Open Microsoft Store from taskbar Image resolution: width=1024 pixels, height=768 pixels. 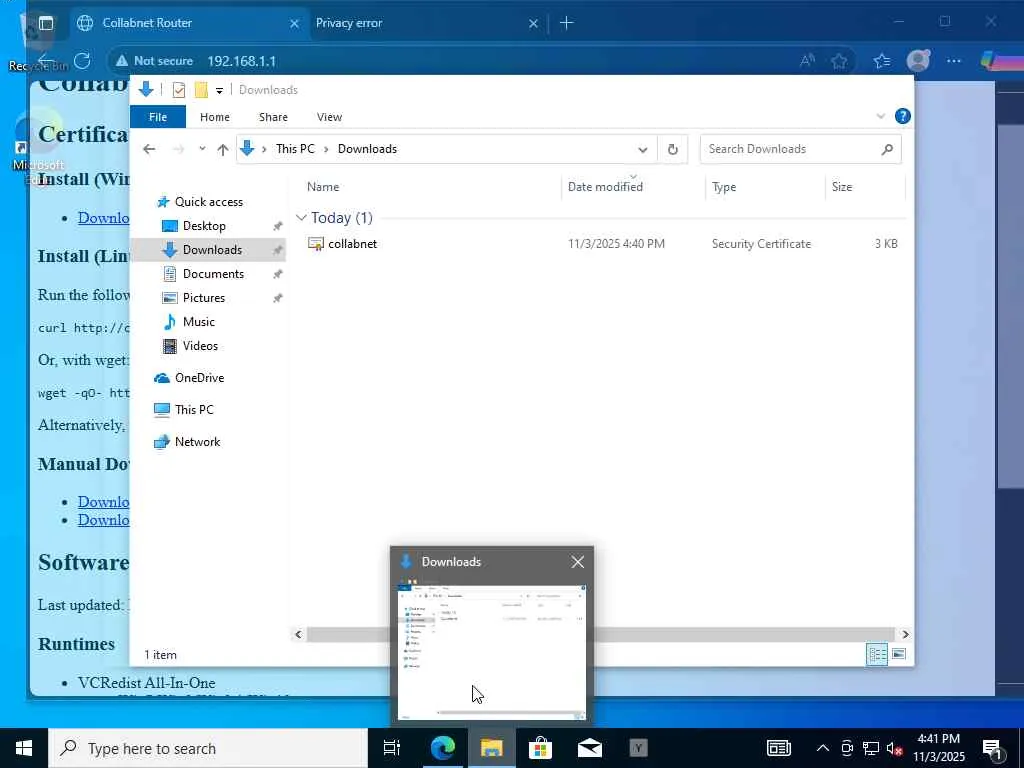click(540, 748)
